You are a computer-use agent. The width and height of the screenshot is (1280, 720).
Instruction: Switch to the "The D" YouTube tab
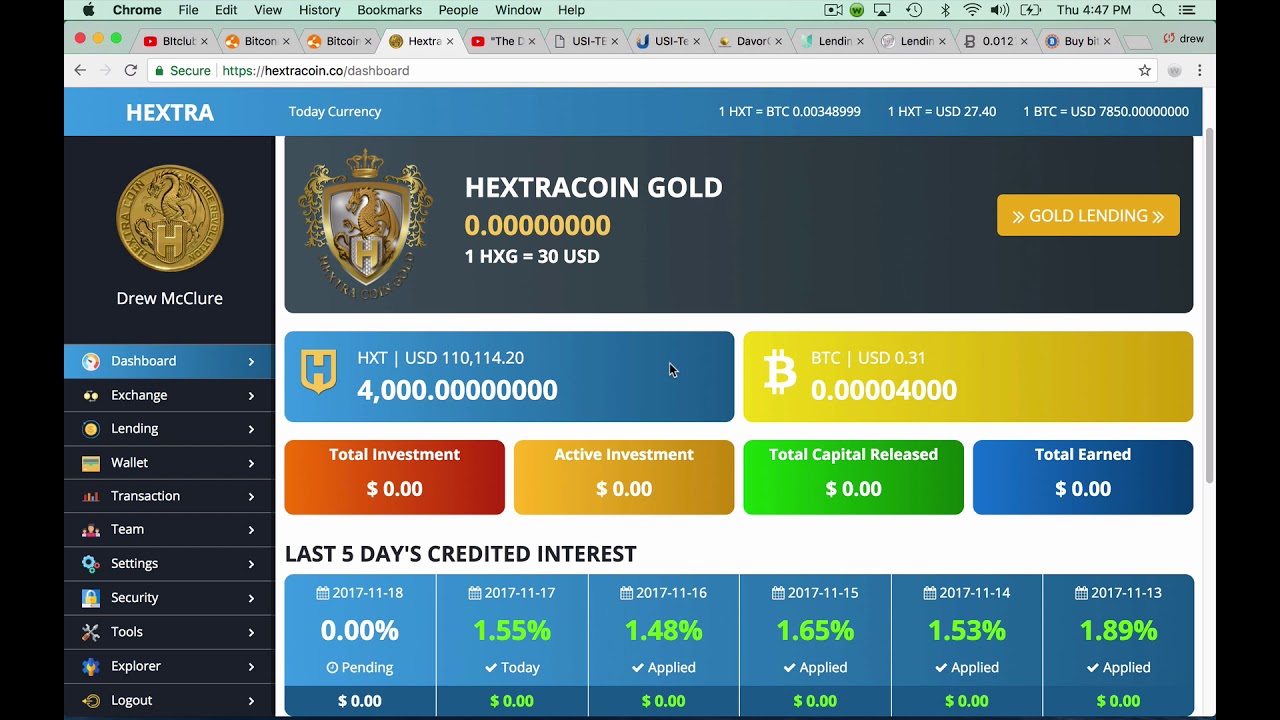point(505,41)
